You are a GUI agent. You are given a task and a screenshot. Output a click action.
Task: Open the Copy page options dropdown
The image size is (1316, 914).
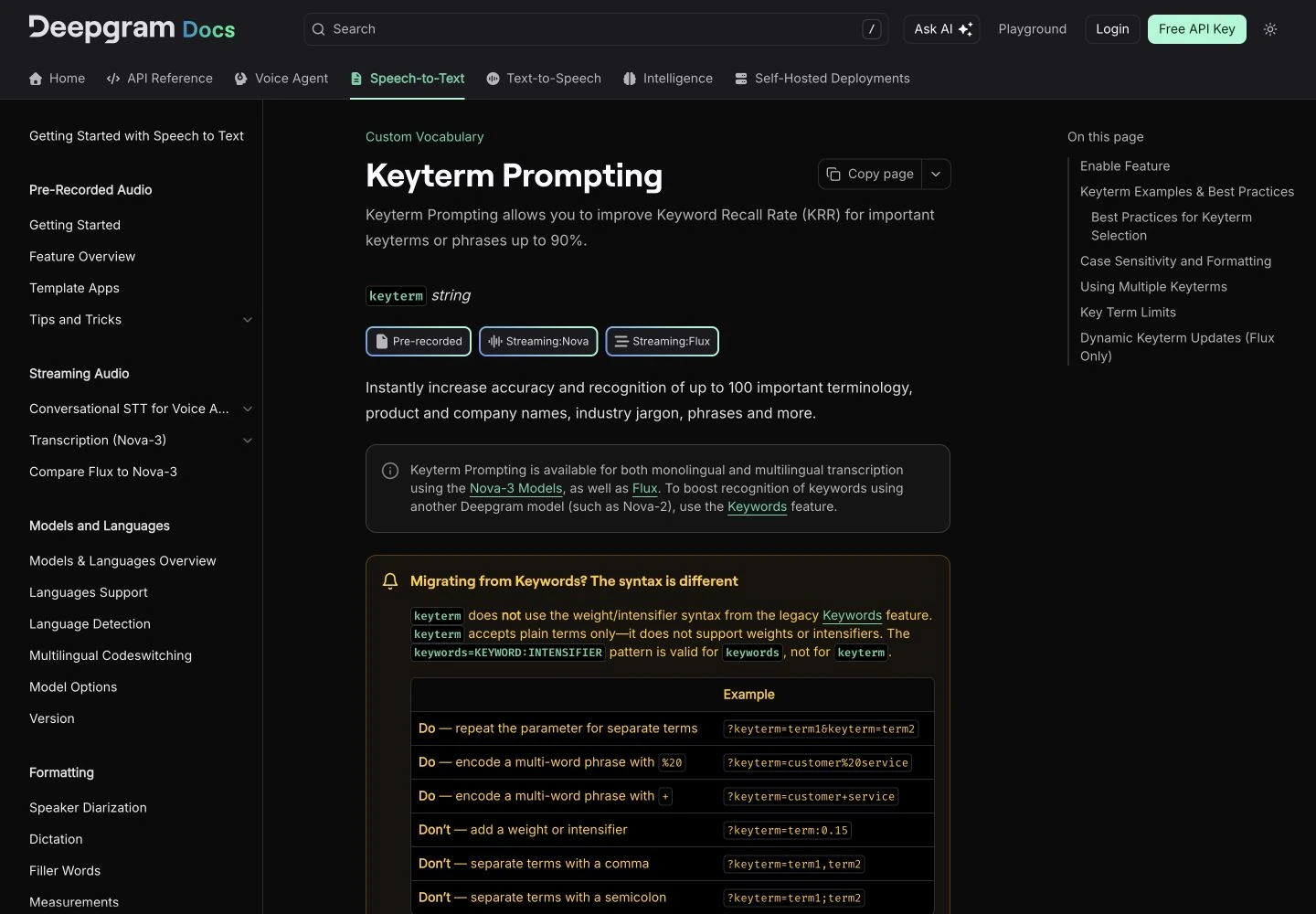[936, 174]
